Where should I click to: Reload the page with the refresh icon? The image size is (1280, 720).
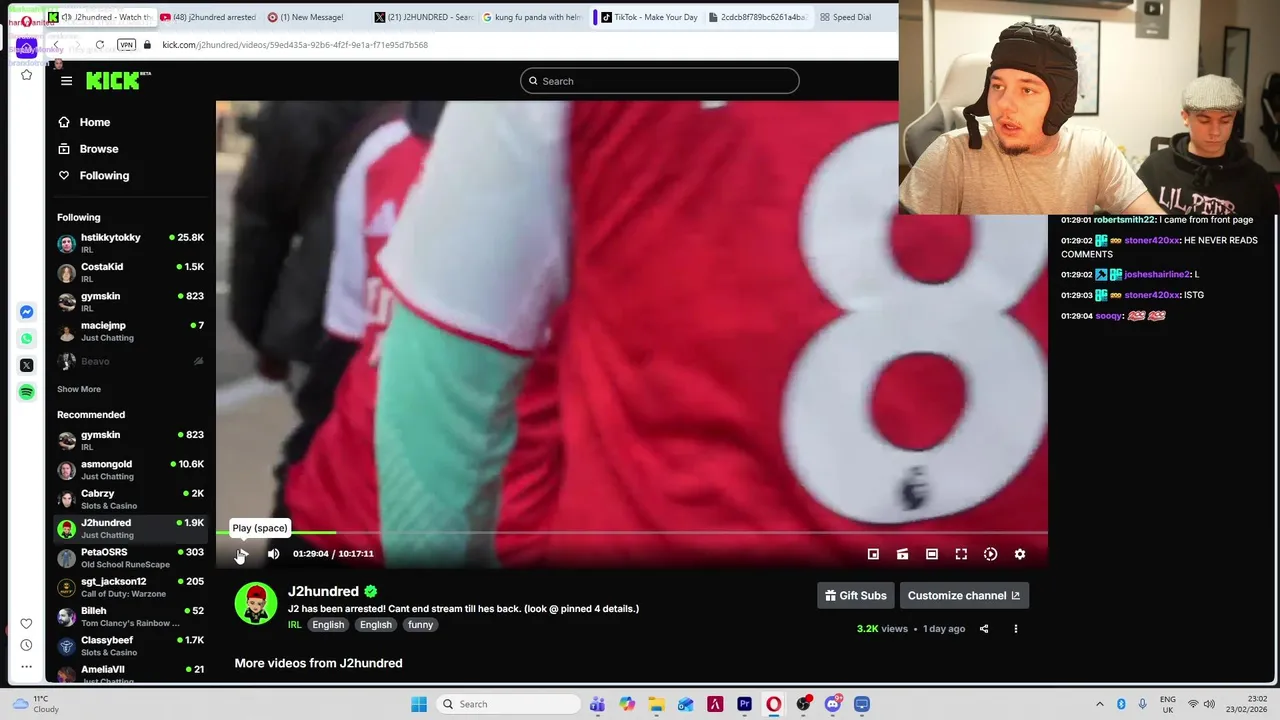100,45
